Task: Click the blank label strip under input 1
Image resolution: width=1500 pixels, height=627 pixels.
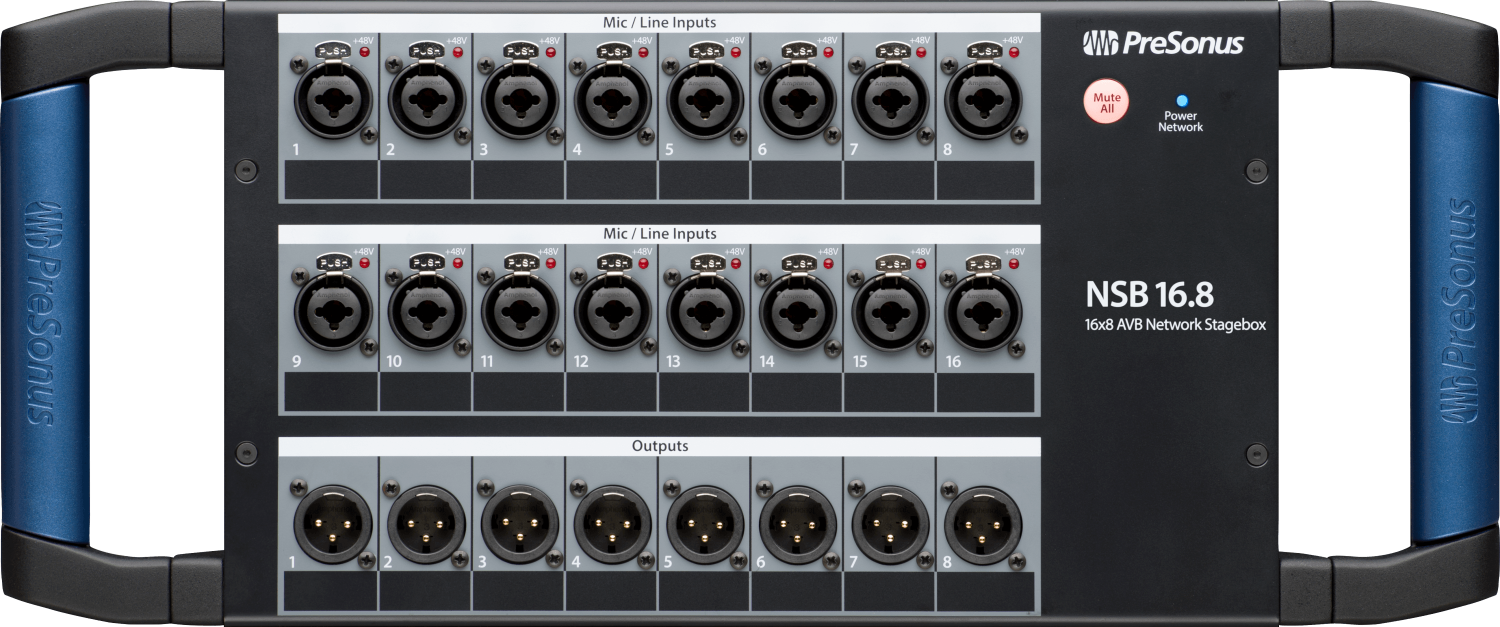Action: [x=331, y=181]
